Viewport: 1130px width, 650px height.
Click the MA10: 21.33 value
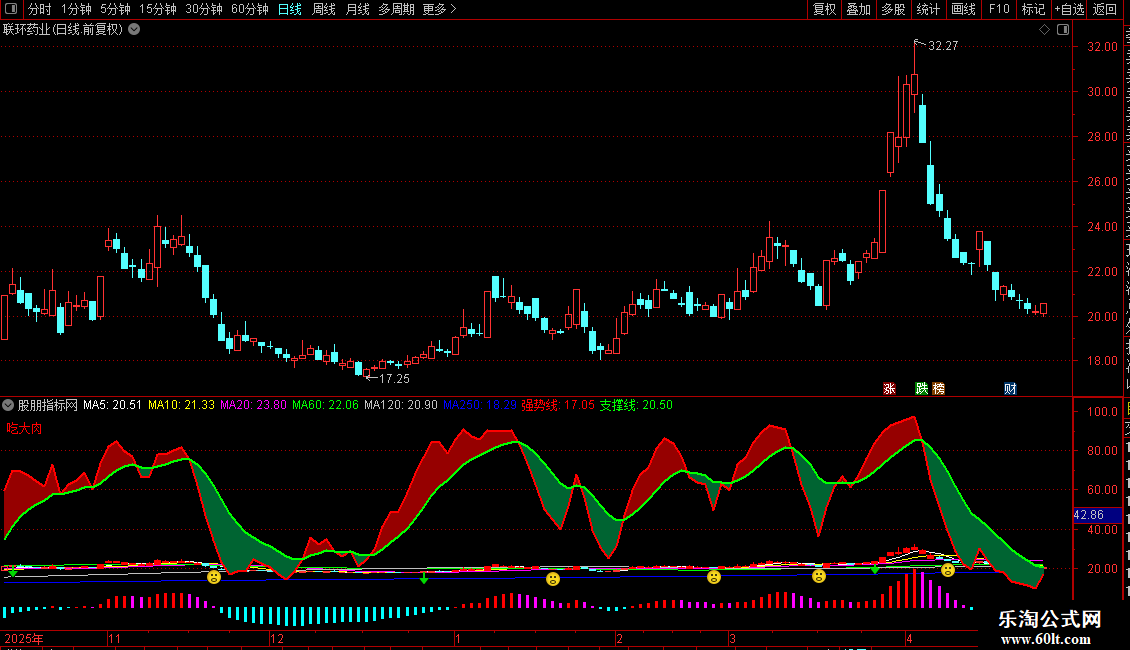[182, 405]
